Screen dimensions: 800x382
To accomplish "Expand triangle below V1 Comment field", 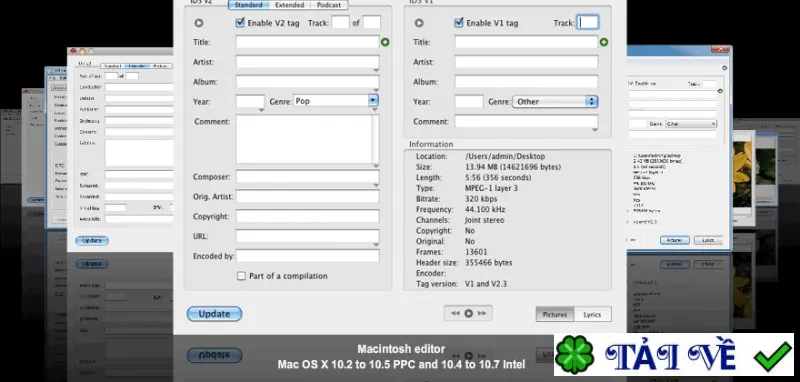I will pos(595,130).
